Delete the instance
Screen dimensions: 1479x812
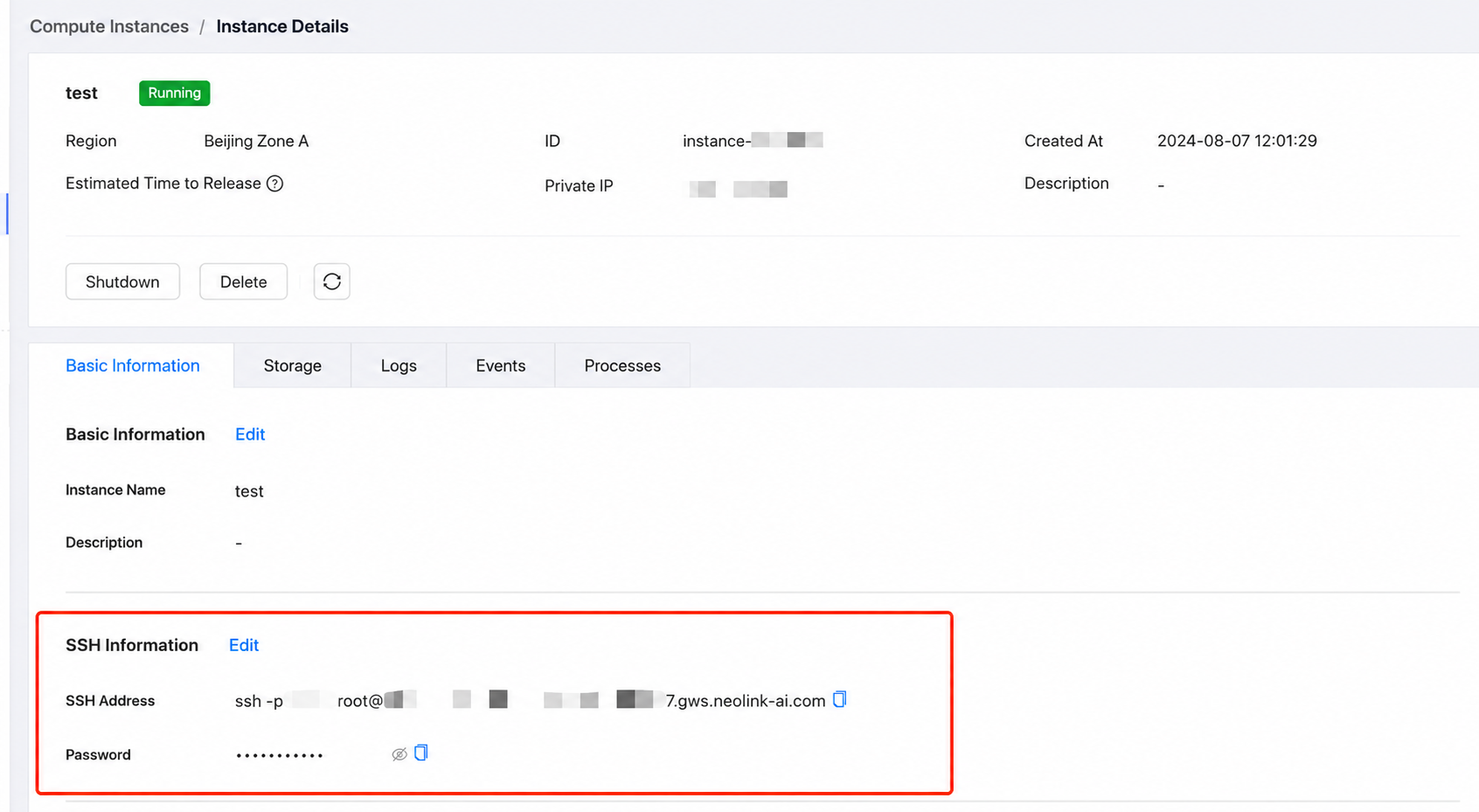click(243, 281)
